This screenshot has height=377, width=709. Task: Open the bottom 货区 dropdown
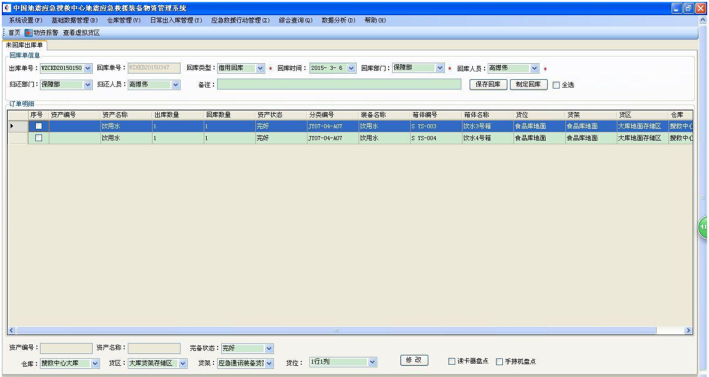click(x=183, y=363)
